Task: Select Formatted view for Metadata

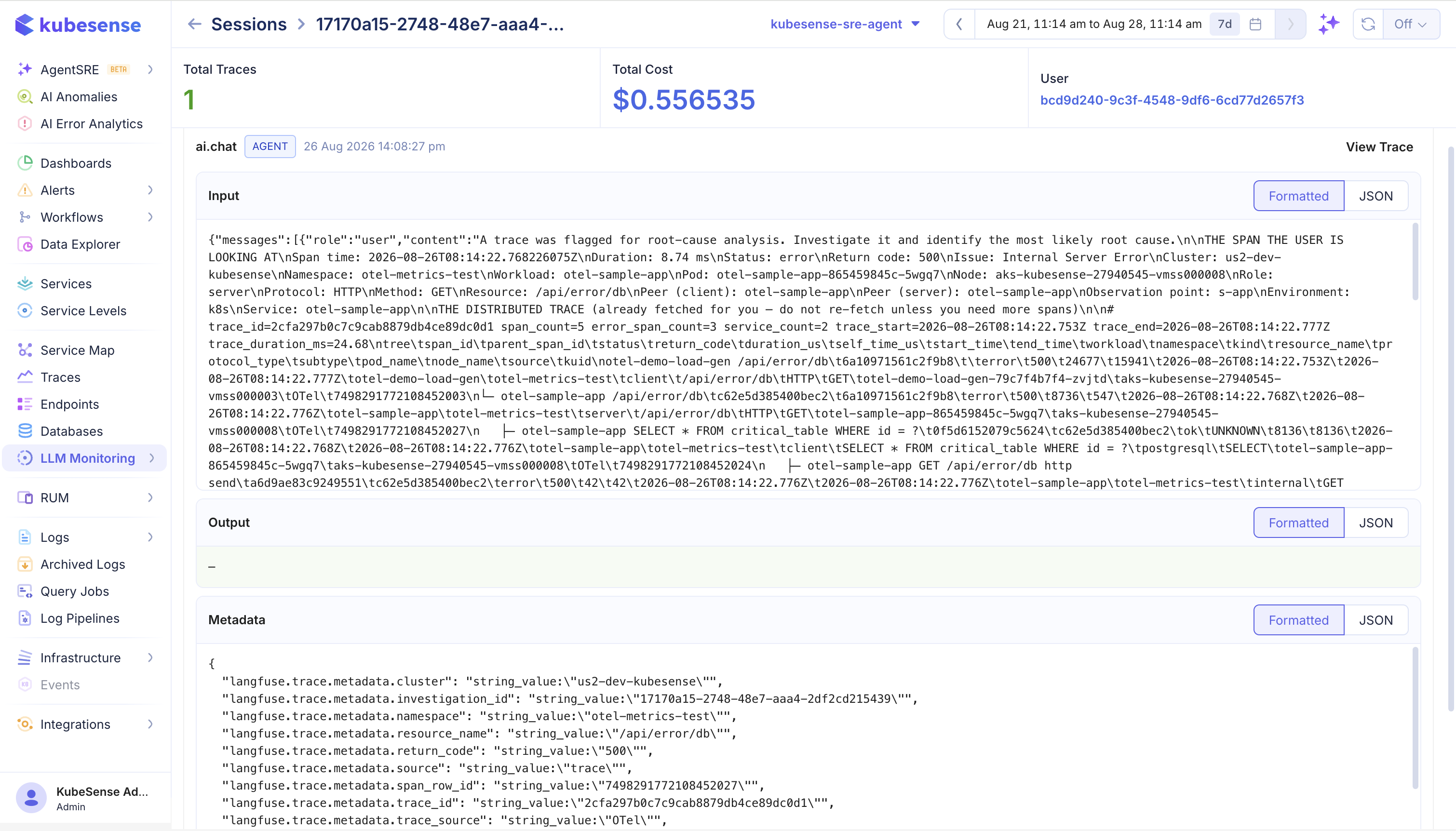Action: (1298, 620)
